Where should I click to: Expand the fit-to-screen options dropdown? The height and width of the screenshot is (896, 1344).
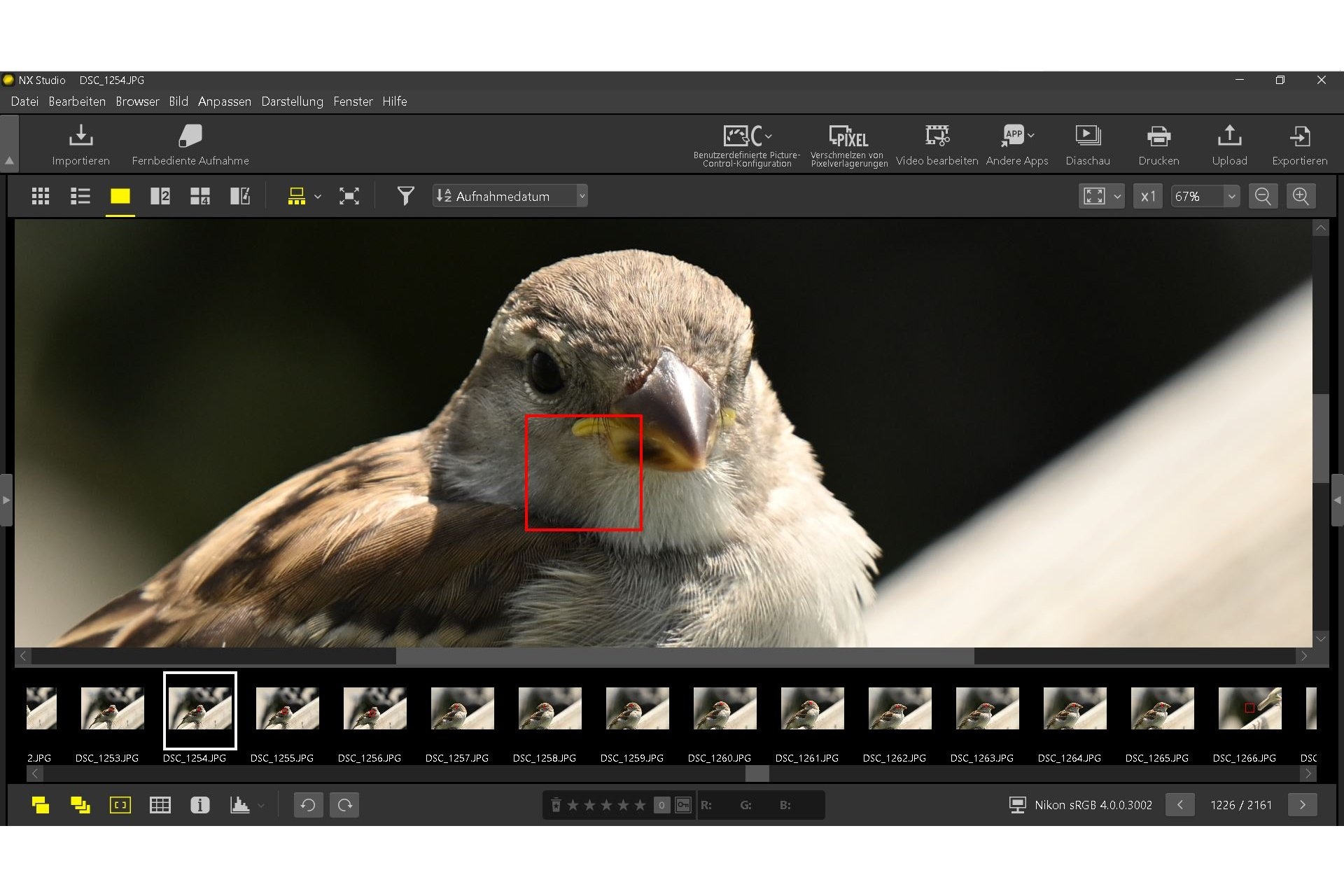1117,197
